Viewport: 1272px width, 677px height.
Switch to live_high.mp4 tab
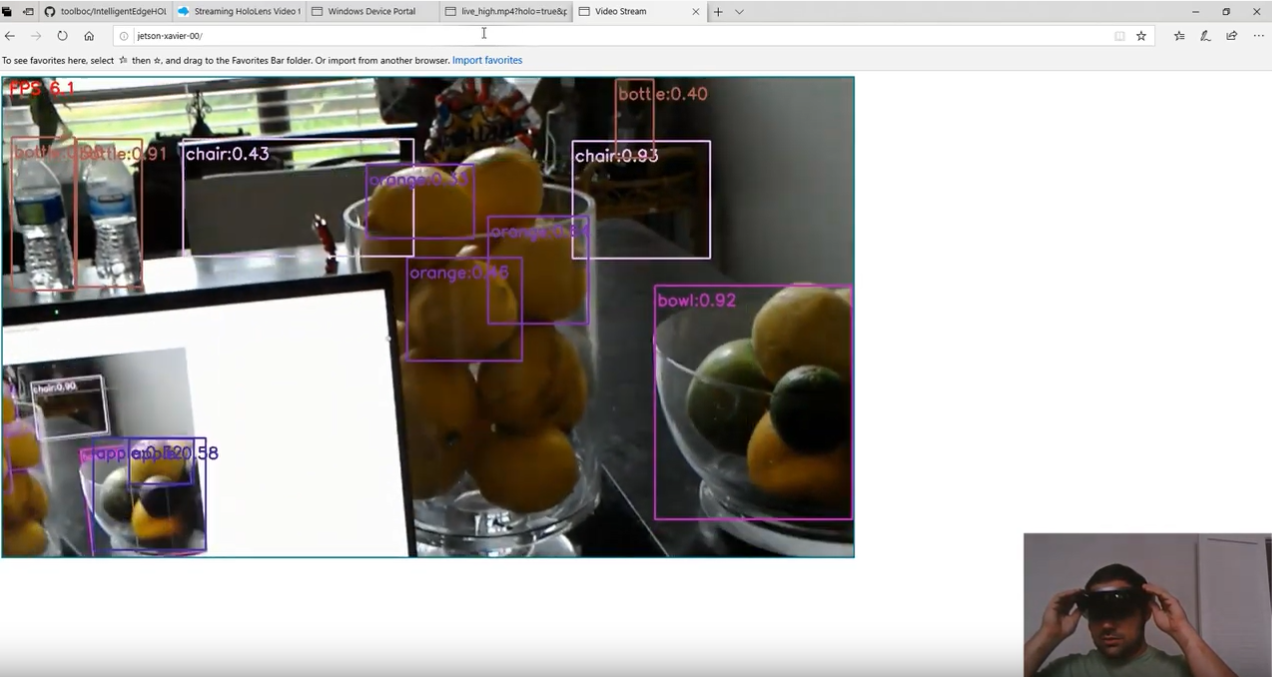[506, 12]
